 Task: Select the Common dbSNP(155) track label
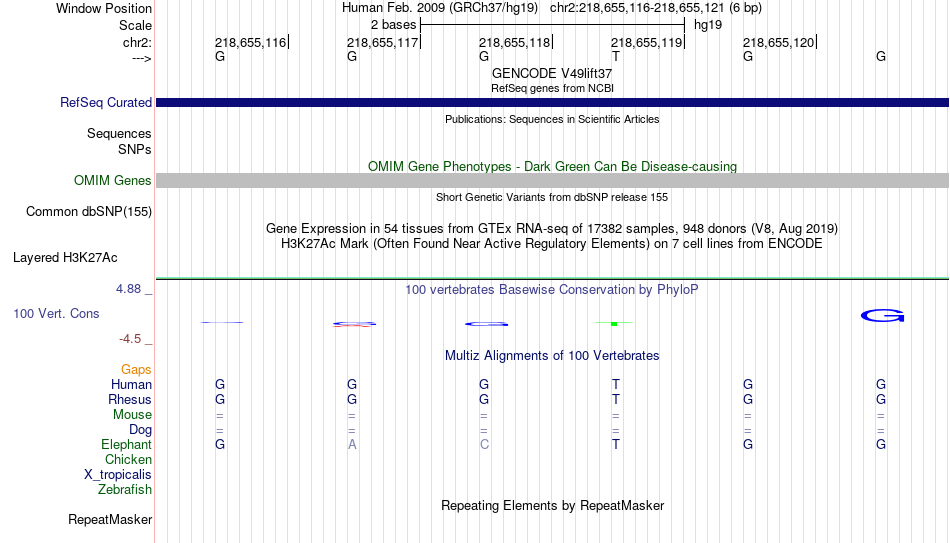tap(88, 212)
